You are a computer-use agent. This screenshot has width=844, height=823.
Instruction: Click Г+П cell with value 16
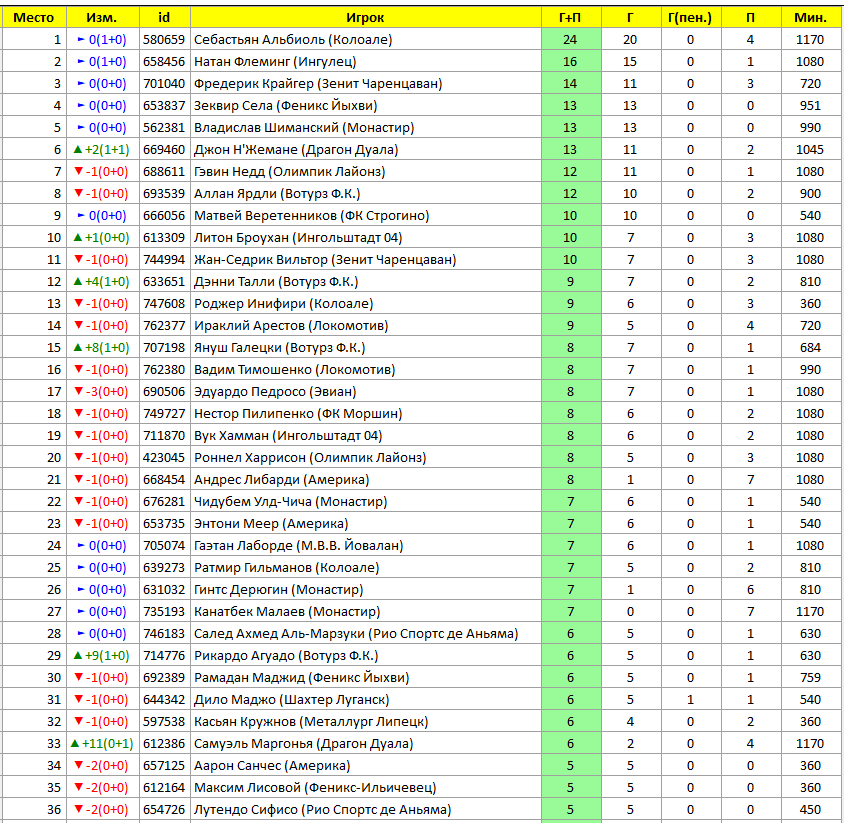[571, 62]
